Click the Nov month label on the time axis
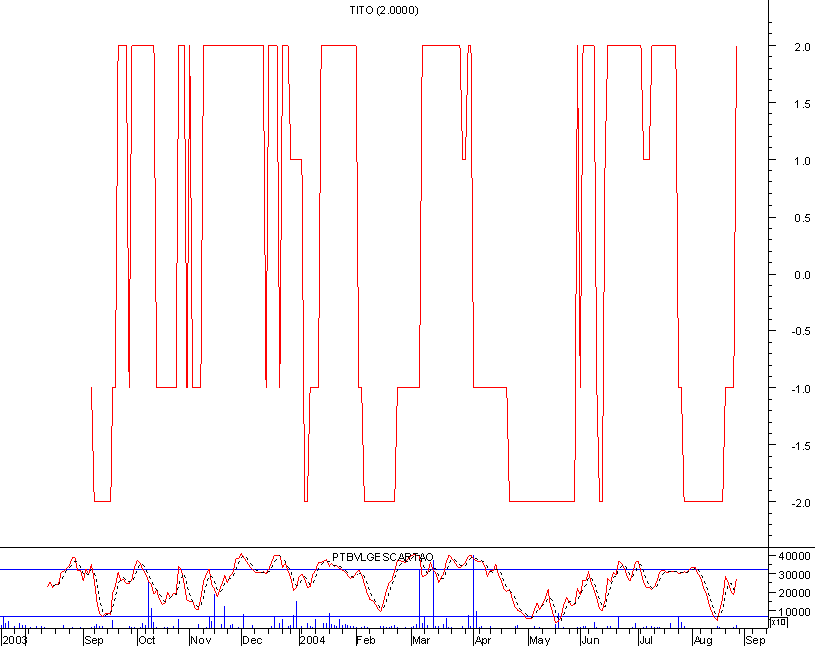Viewport: 815px width, 646px height. pos(200,640)
